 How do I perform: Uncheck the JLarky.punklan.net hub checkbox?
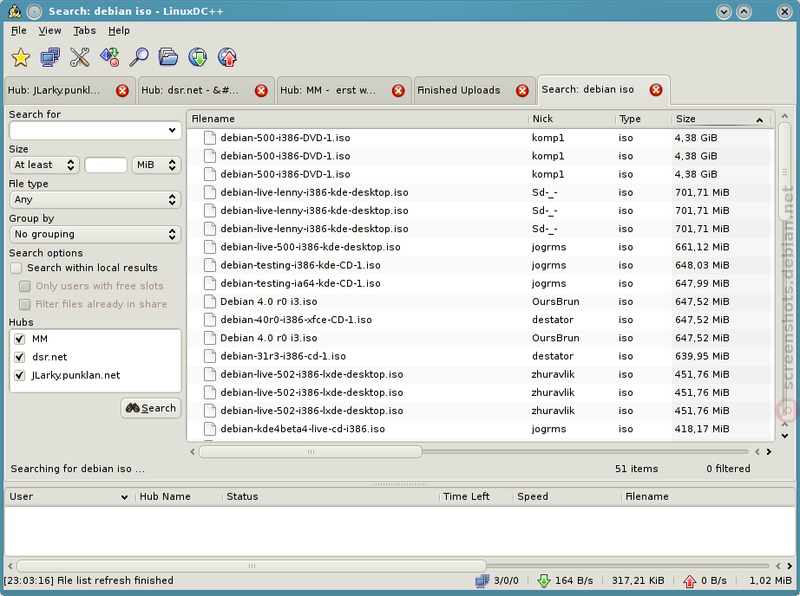[20, 376]
